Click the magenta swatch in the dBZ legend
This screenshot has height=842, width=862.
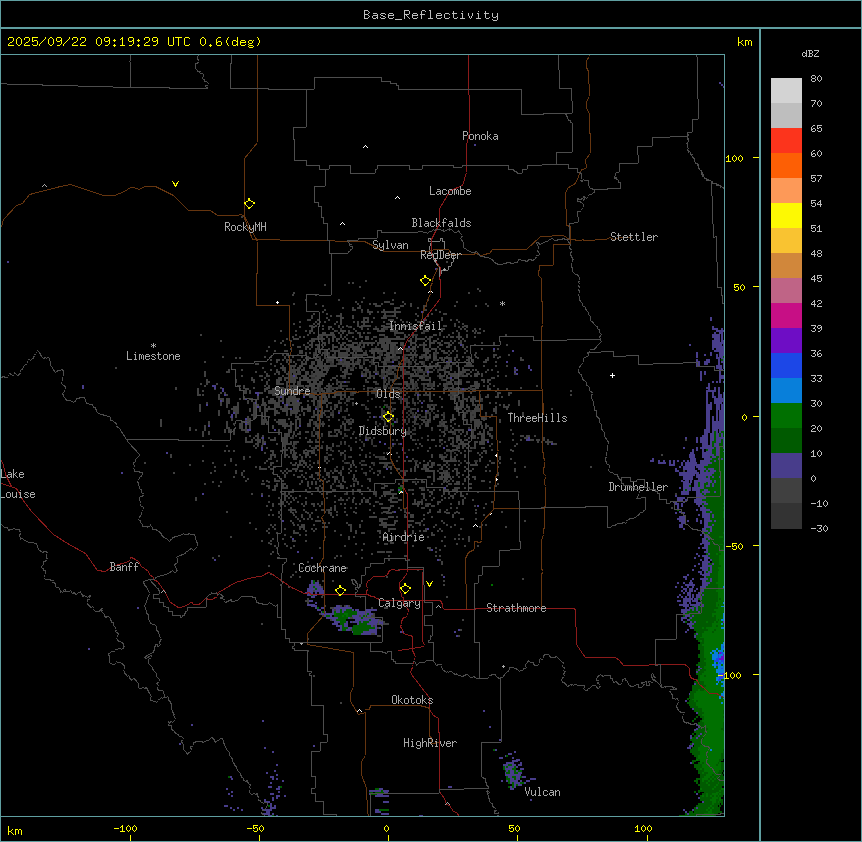coord(786,315)
